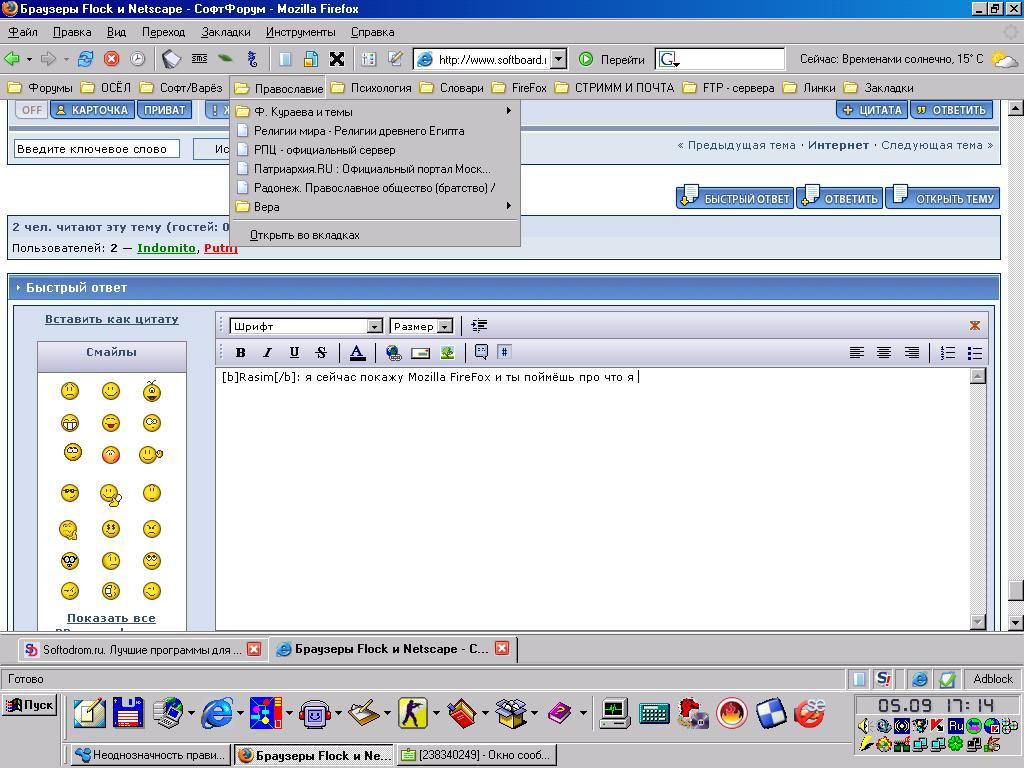This screenshot has width=1024, height=768.
Task: Click the insert hyperlink globe icon
Action: pyautogui.click(x=393, y=353)
